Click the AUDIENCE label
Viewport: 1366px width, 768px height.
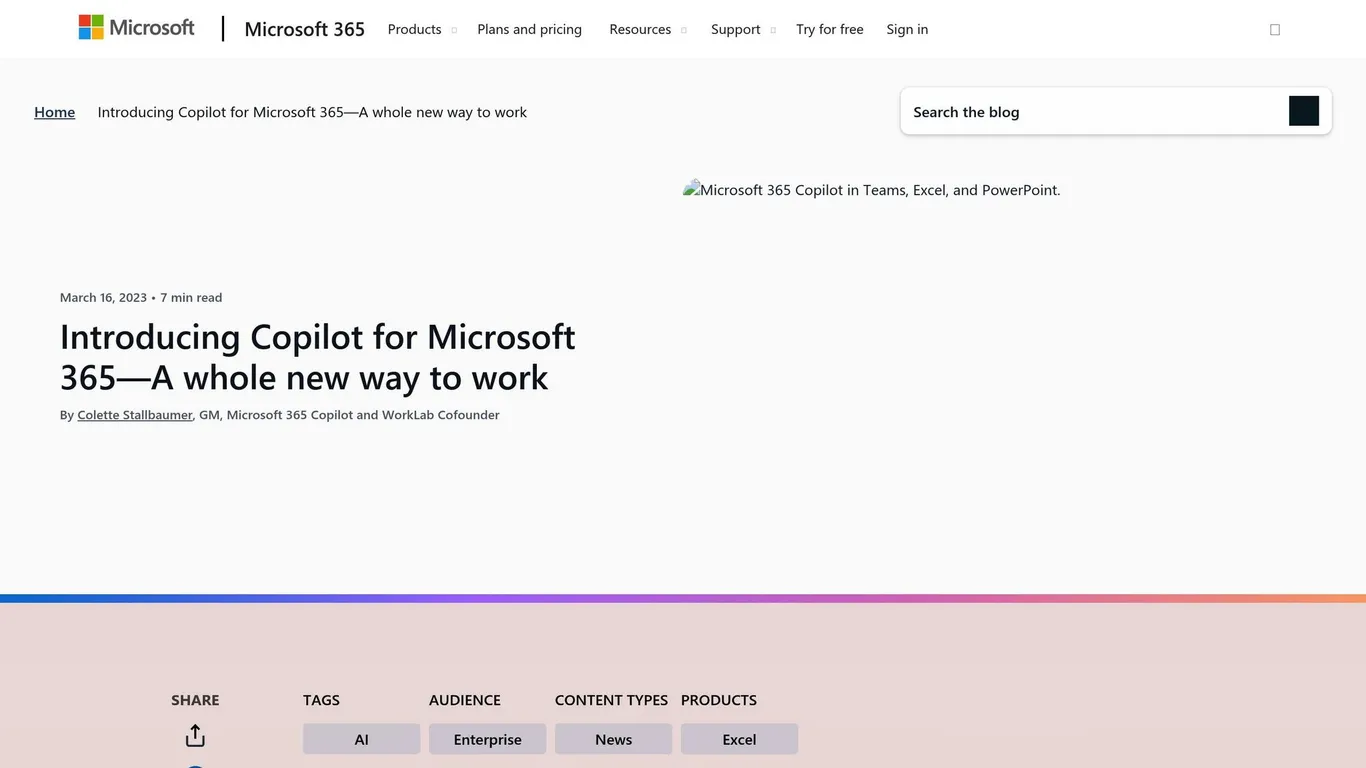465,700
